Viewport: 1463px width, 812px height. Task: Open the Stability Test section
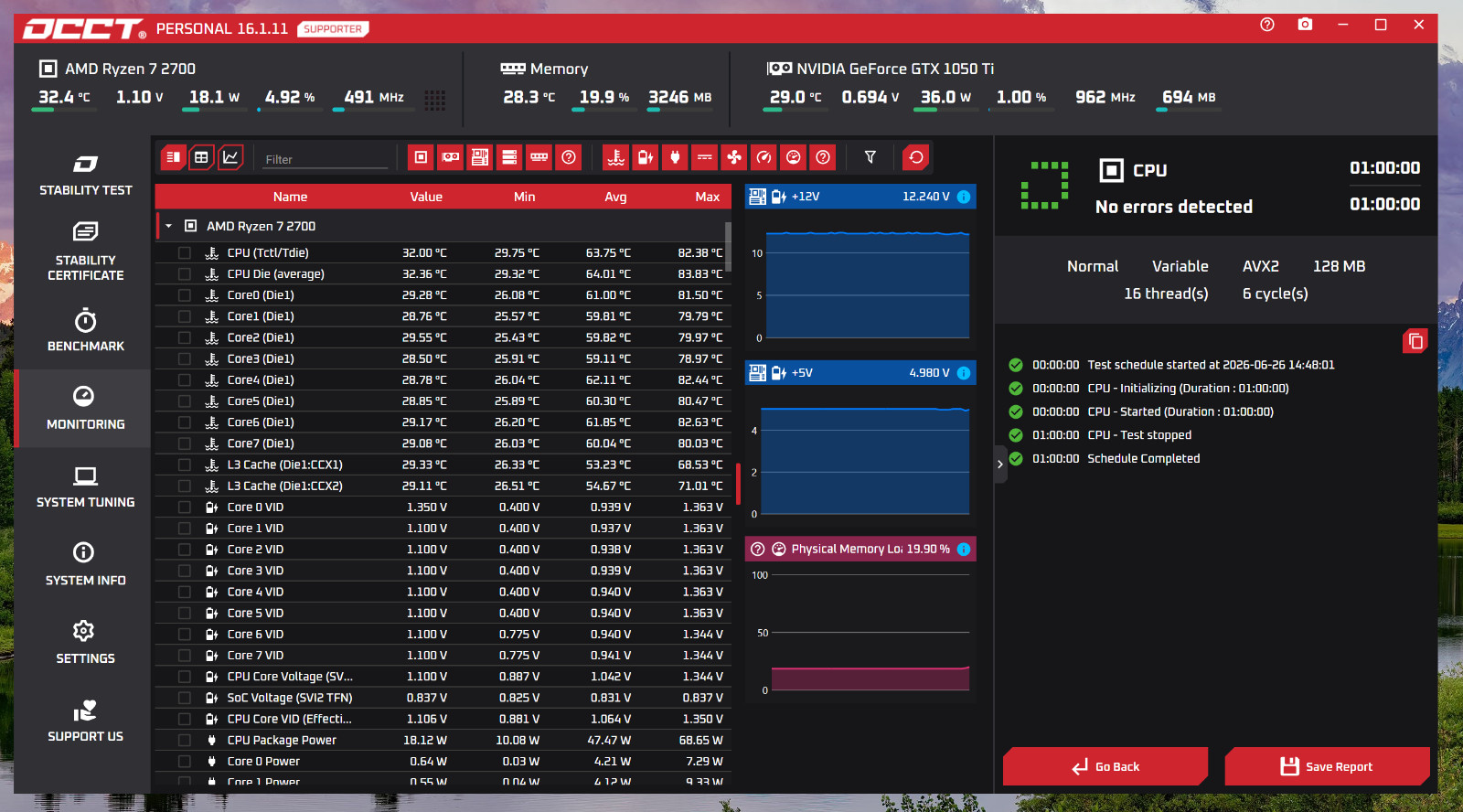coord(85,176)
